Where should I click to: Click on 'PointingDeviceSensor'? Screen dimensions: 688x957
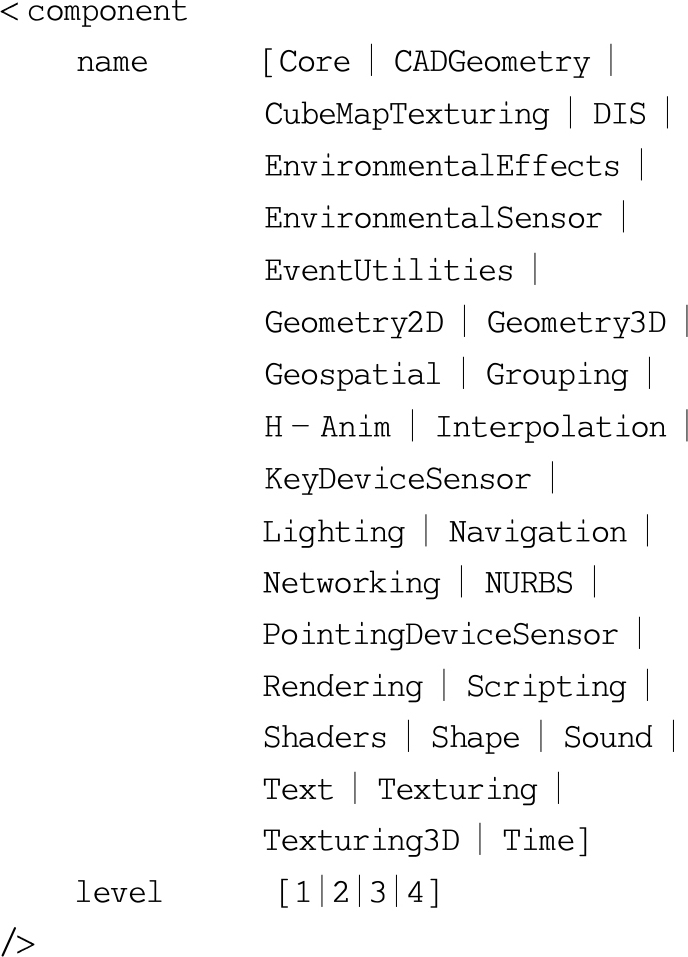point(441,635)
